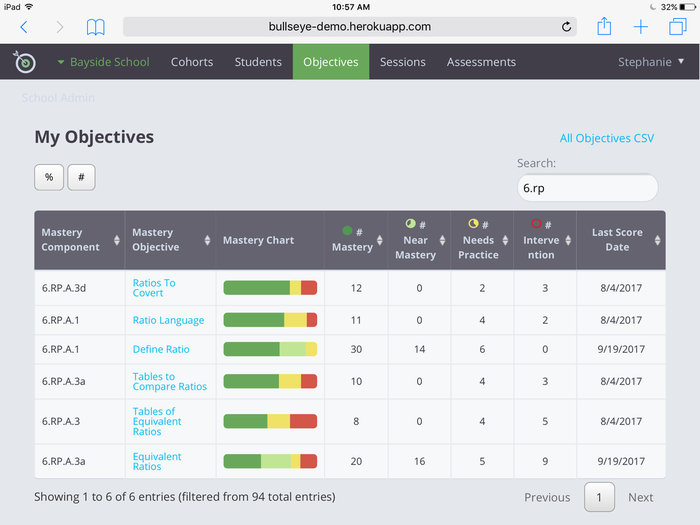The height and width of the screenshot is (525, 700).
Task: Tap the Safari back arrow
Action: (x=24, y=27)
